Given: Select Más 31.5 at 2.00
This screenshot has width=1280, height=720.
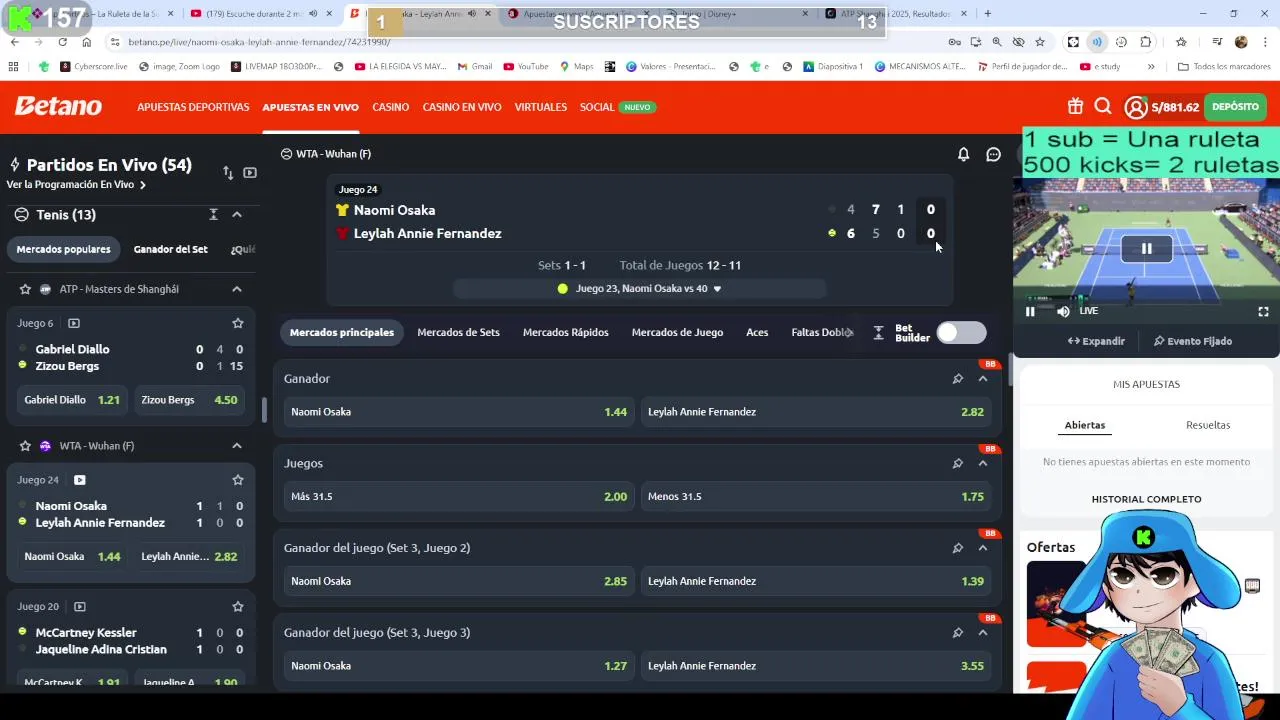Looking at the screenshot, I should [x=459, y=497].
